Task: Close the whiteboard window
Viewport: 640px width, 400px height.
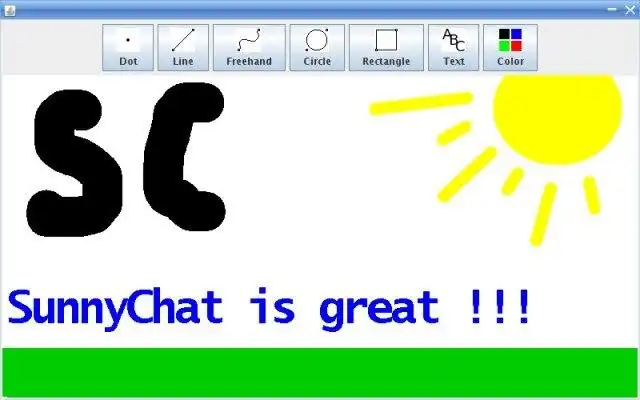Action: [x=630, y=10]
